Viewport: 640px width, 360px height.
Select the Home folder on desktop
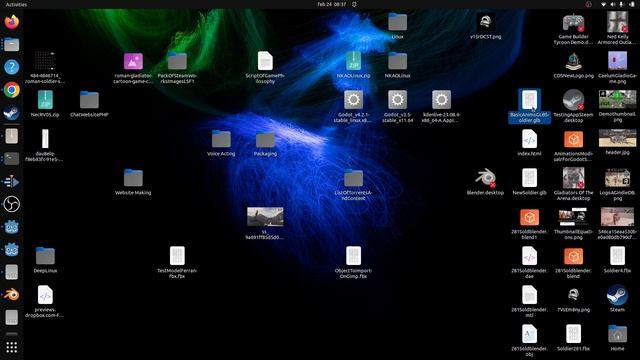(617, 338)
